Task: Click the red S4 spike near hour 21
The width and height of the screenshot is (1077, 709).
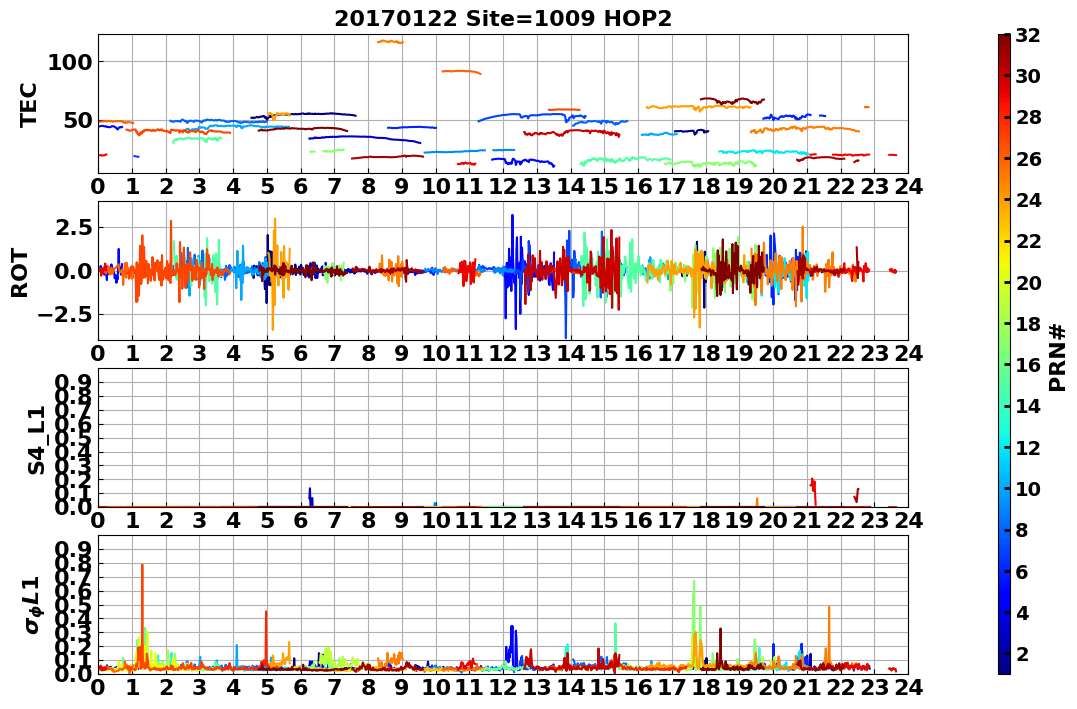Action: [814, 491]
